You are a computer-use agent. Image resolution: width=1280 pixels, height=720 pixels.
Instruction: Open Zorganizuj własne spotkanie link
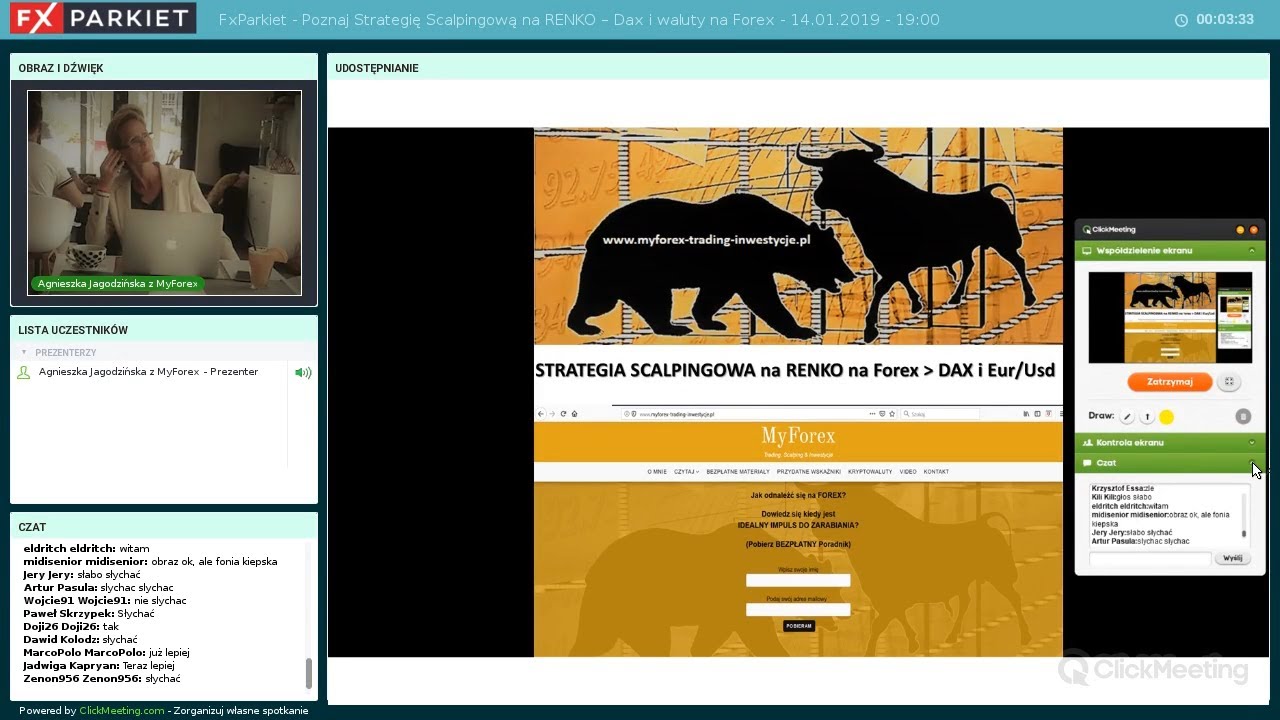click(241, 711)
